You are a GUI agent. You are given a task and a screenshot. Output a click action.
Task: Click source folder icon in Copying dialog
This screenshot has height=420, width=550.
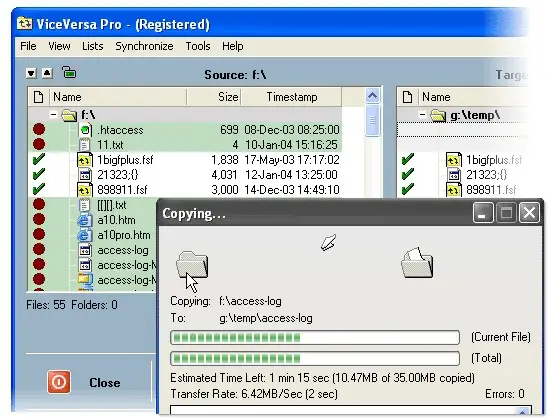(192, 264)
